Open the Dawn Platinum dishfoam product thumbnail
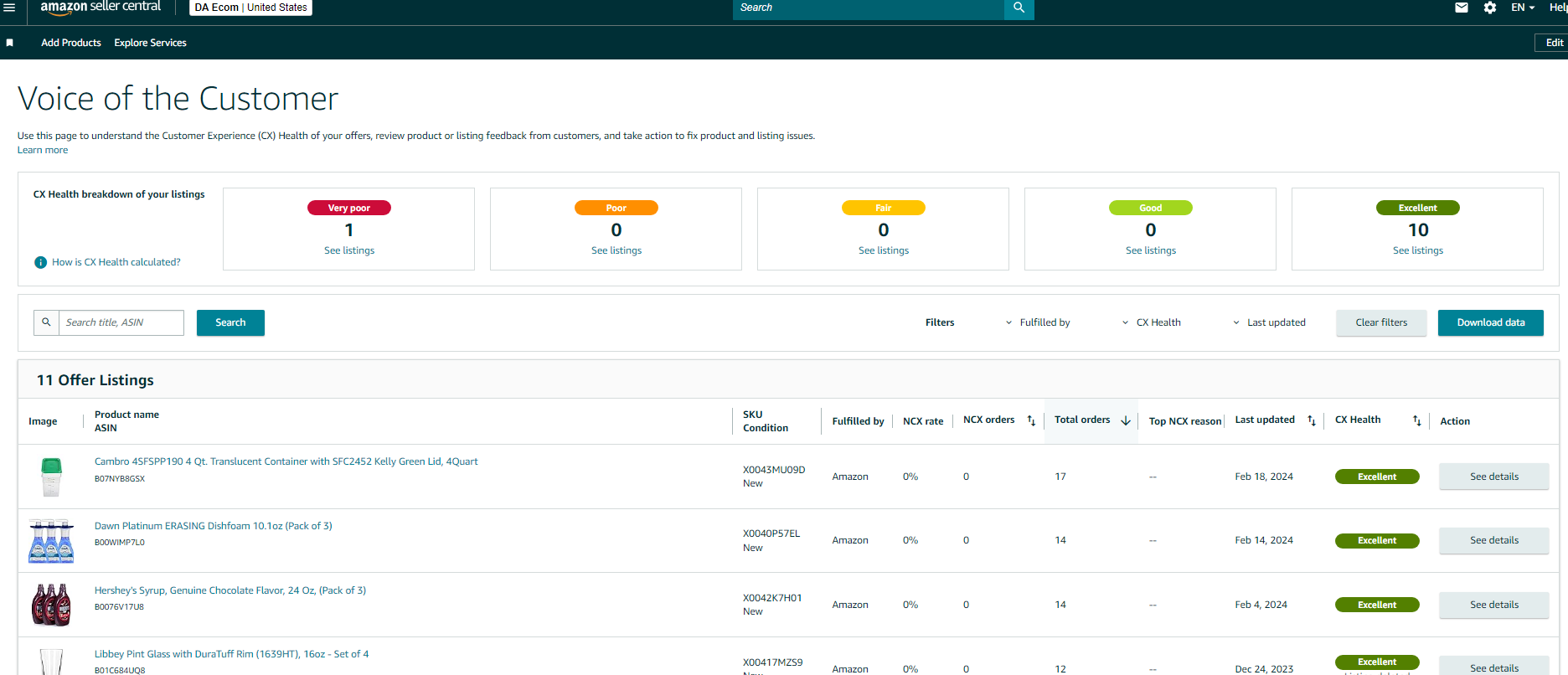 point(51,541)
